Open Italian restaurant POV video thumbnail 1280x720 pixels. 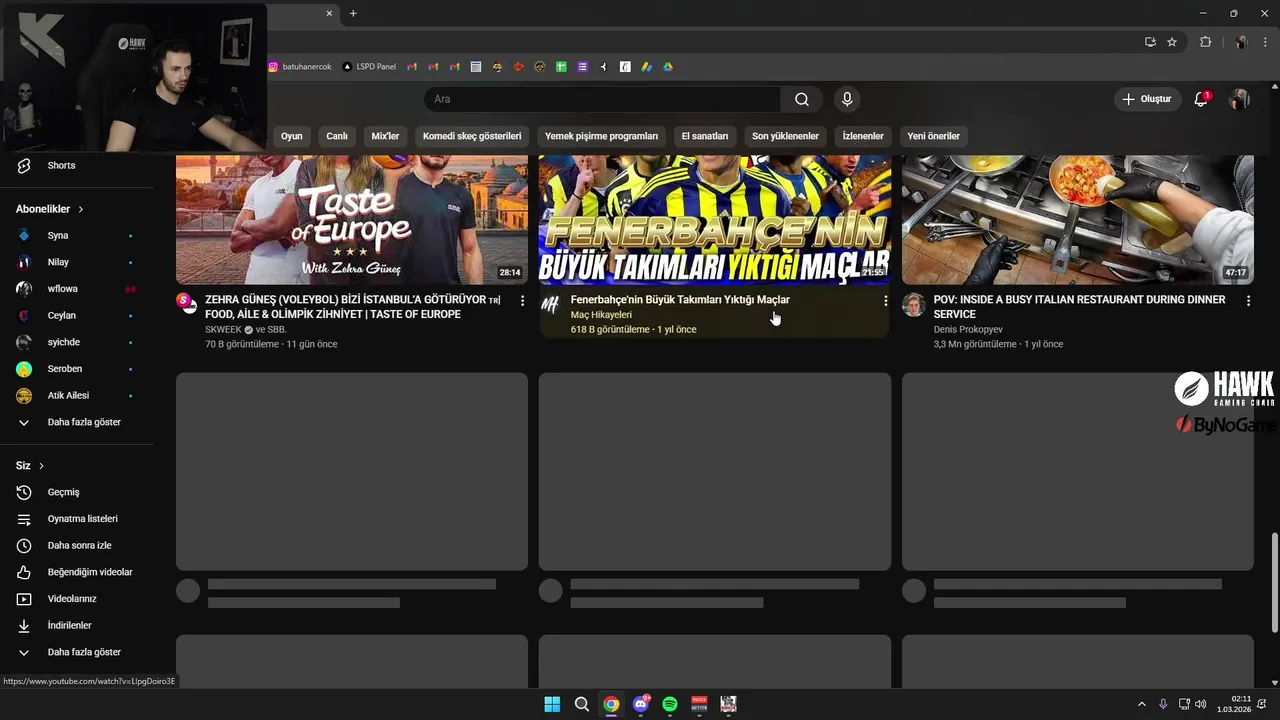[1078, 220]
